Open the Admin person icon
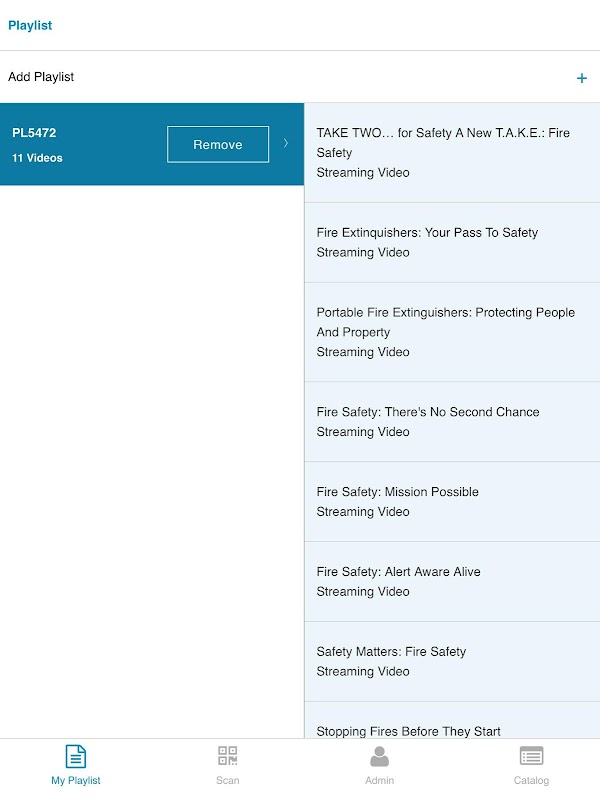The width and height of the screenshot is (600, 800). point(379,756)
